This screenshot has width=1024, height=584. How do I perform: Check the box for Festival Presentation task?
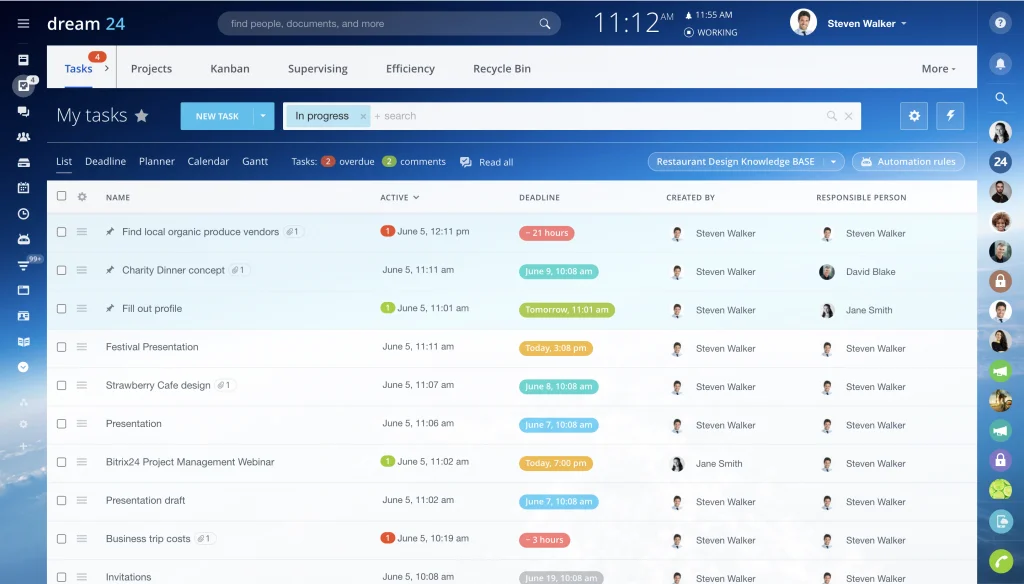coord(61,347)
